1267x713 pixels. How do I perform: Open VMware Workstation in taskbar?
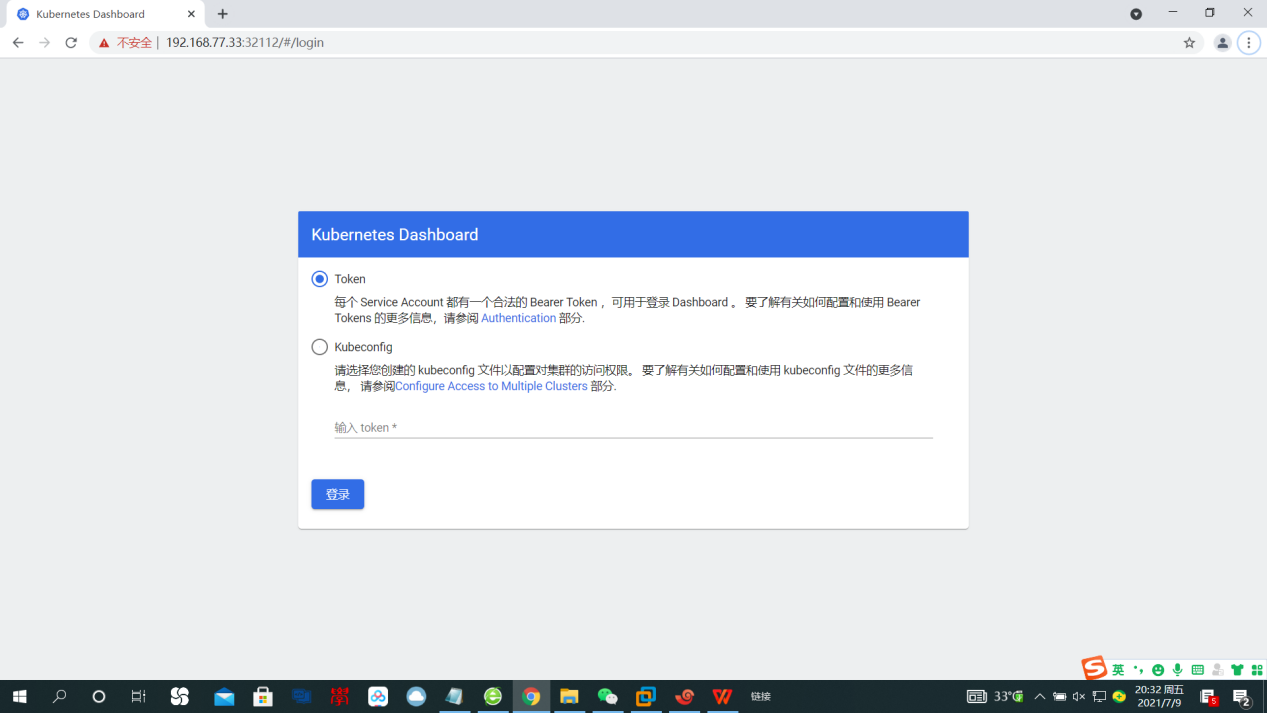click(646, 696)
